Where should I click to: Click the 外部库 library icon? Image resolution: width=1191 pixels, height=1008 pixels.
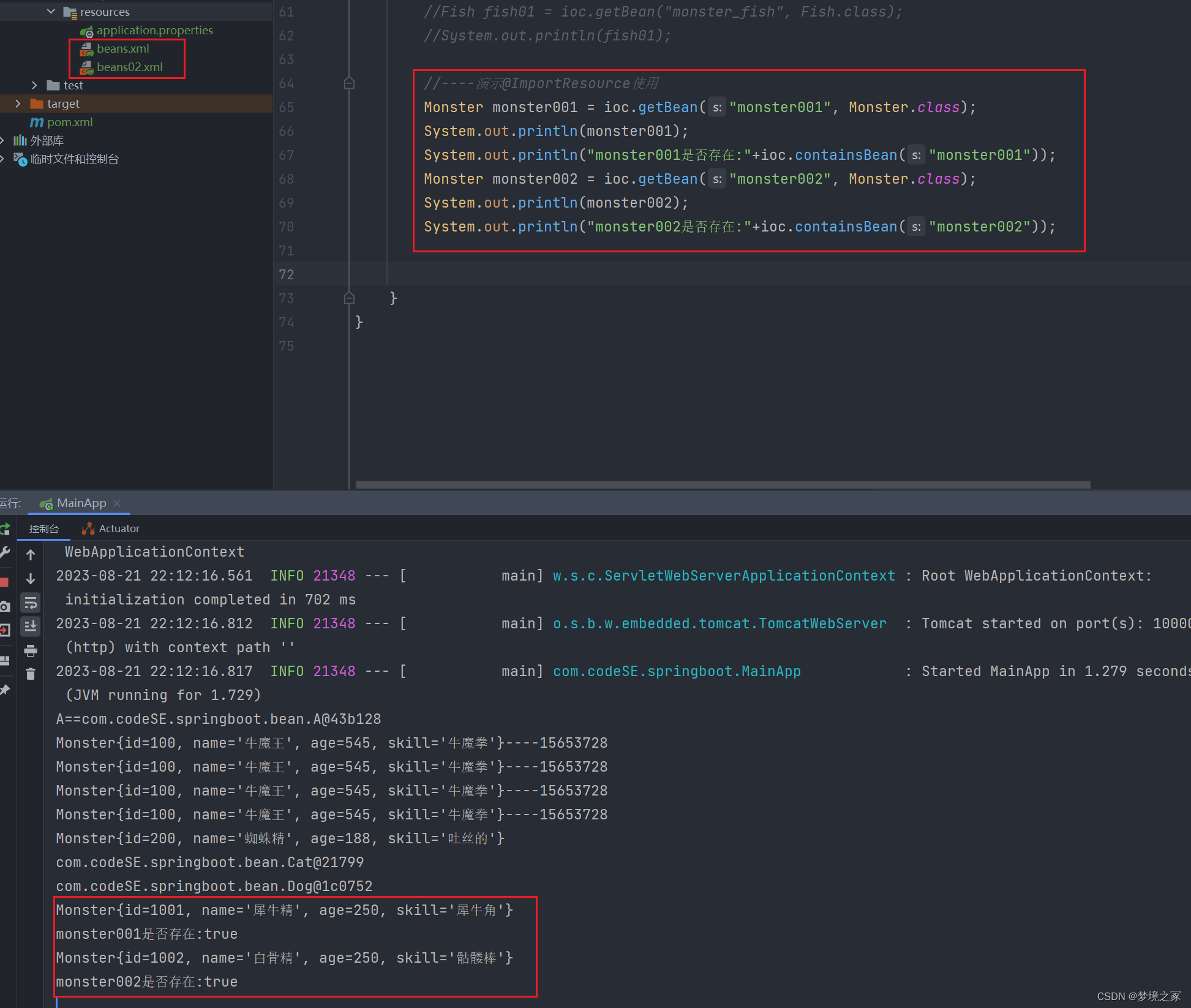(x=20, y=141)
